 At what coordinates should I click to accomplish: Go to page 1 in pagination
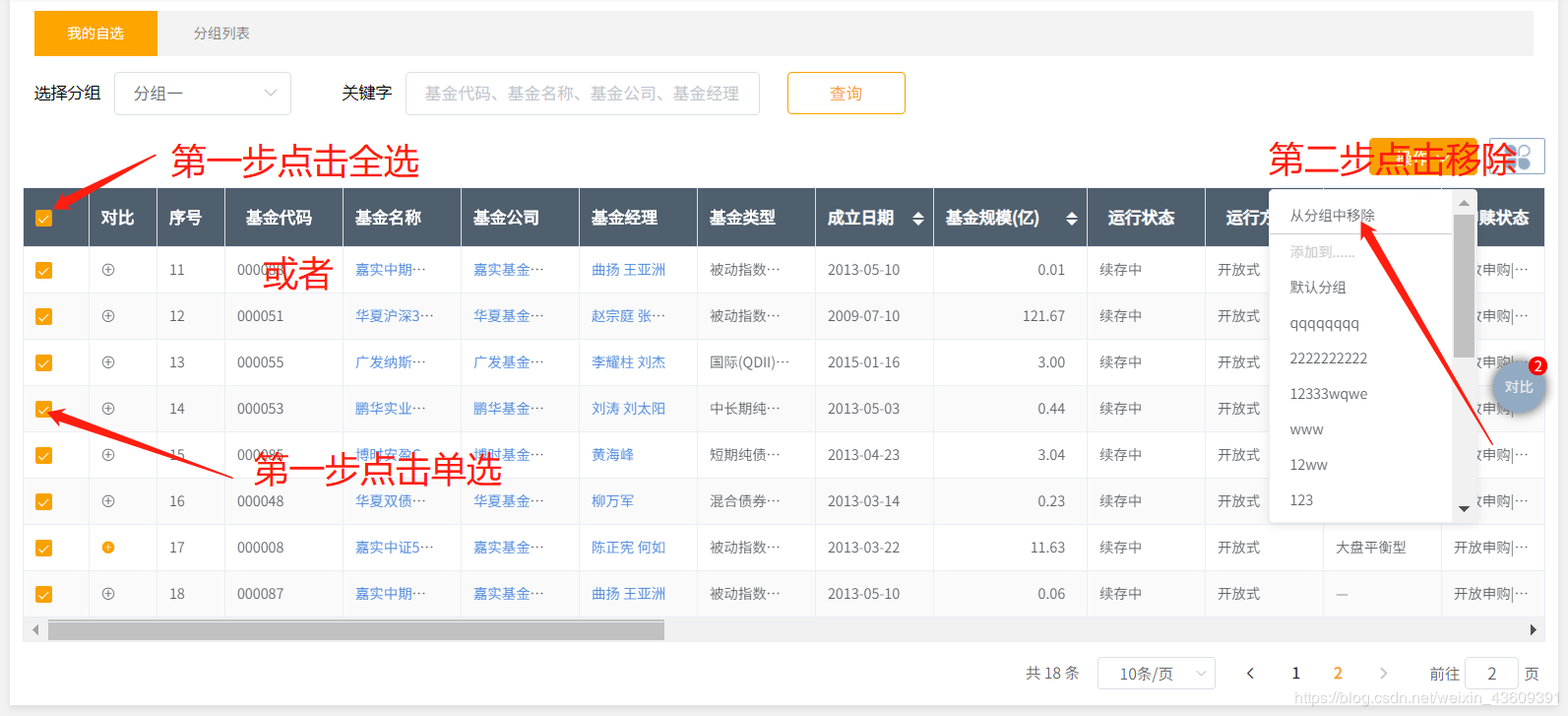point(1295,674)
